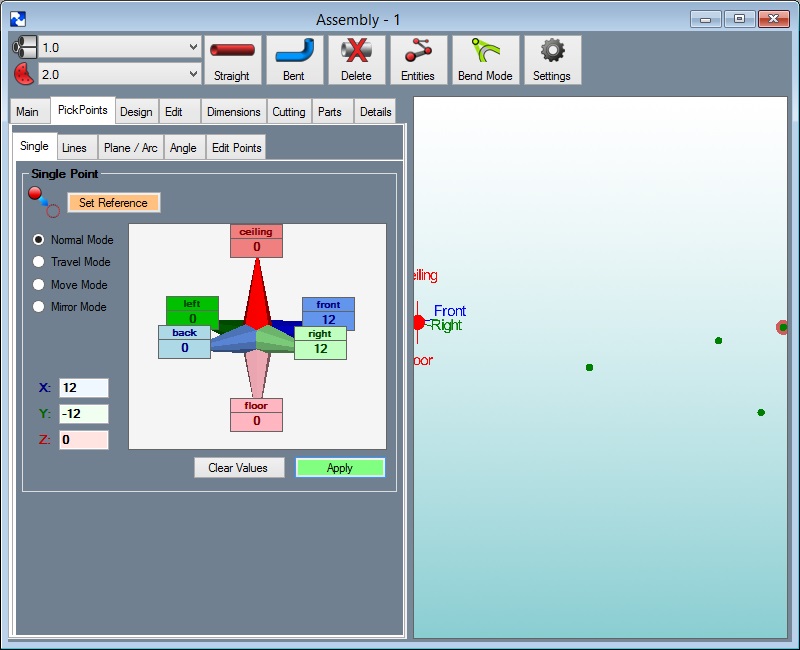The height and width of the screenshot is (650, 800).
Task: Open the Details tab
Action: coord(376,112)
